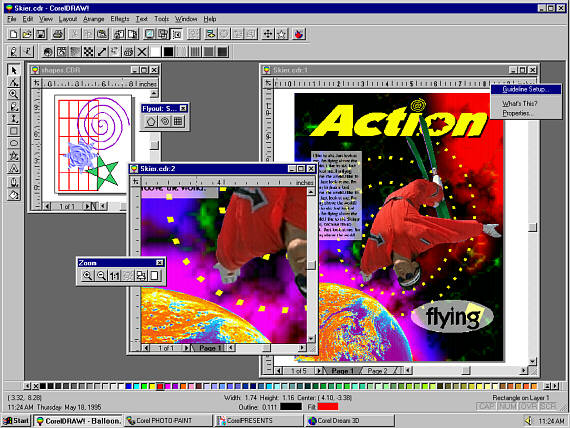Open the Effects menu
The height and width of the screenshot is (428, 570).
[120, 19]
